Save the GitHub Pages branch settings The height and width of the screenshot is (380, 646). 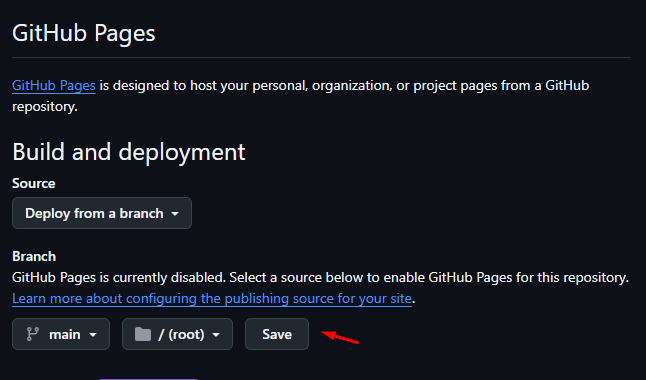277,334
